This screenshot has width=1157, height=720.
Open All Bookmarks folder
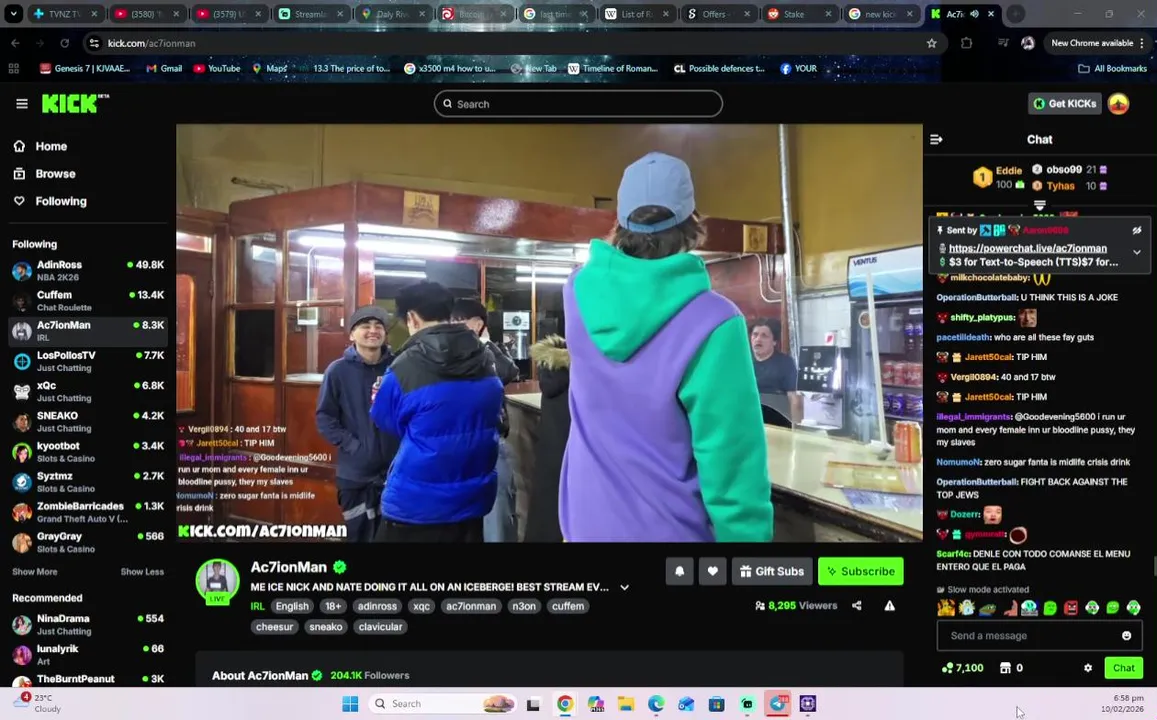[1113, 69]
